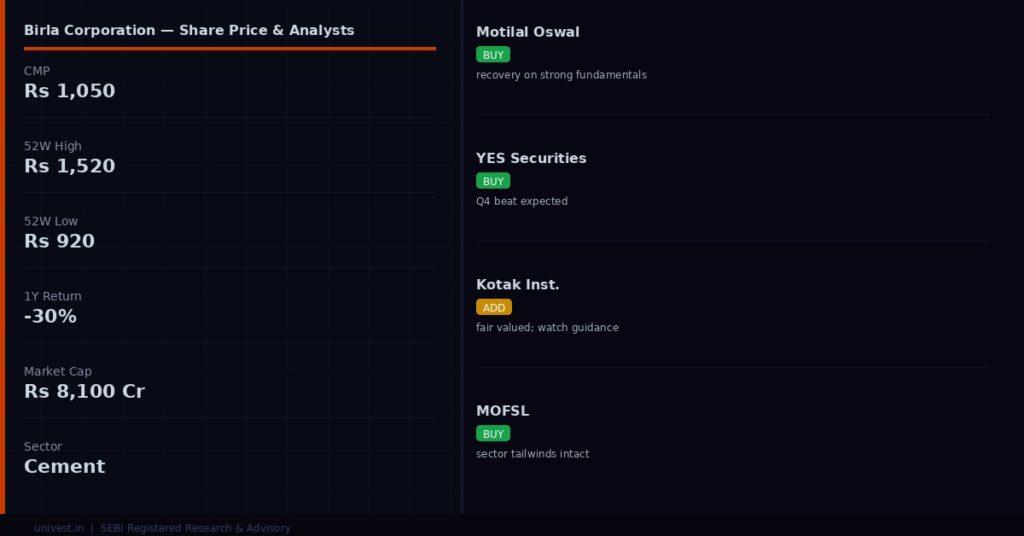
Task: Select the CMP label
Action: [37, 71]
